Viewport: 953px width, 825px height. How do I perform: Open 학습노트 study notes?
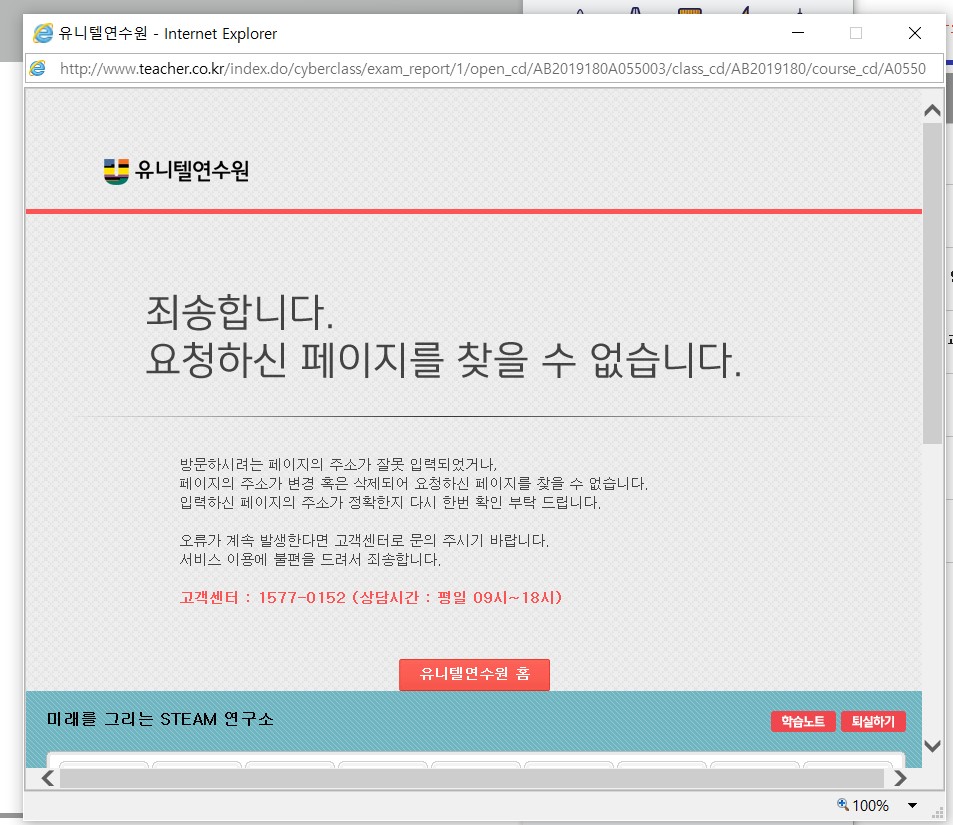pos(802,721)
